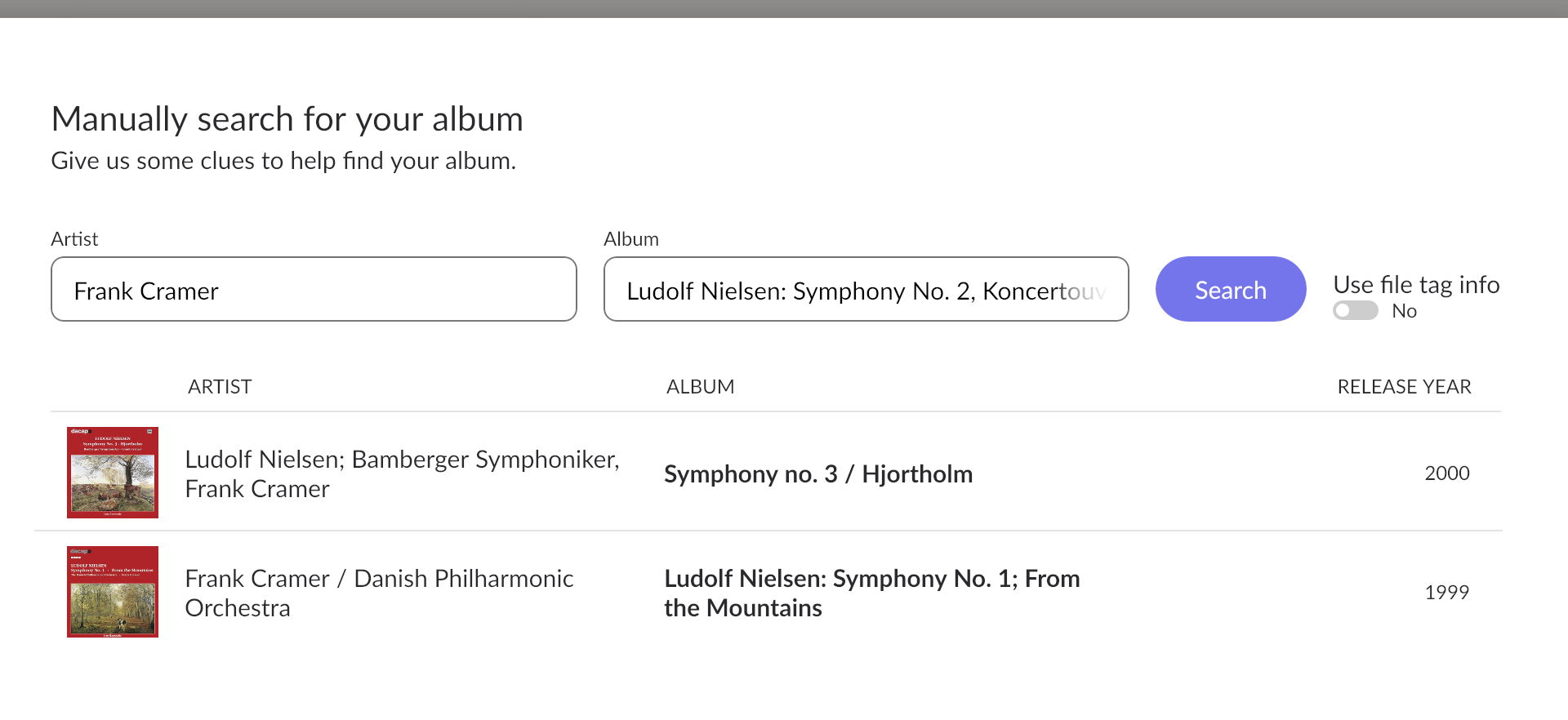Focus the Artist input field
1568x720 pixels.
tap(314, 289)
